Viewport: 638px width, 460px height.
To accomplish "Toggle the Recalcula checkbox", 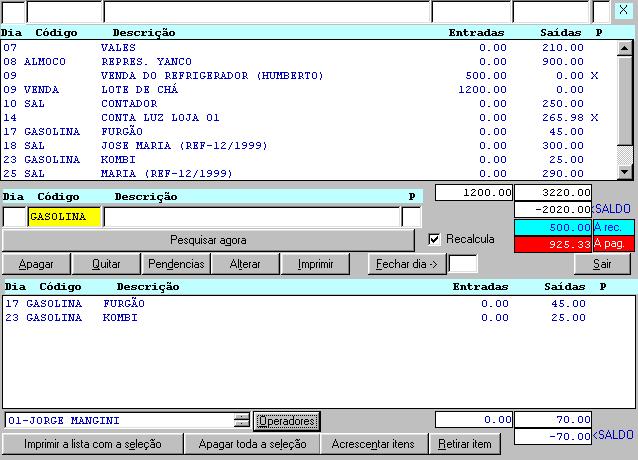I will pos(434,240).
